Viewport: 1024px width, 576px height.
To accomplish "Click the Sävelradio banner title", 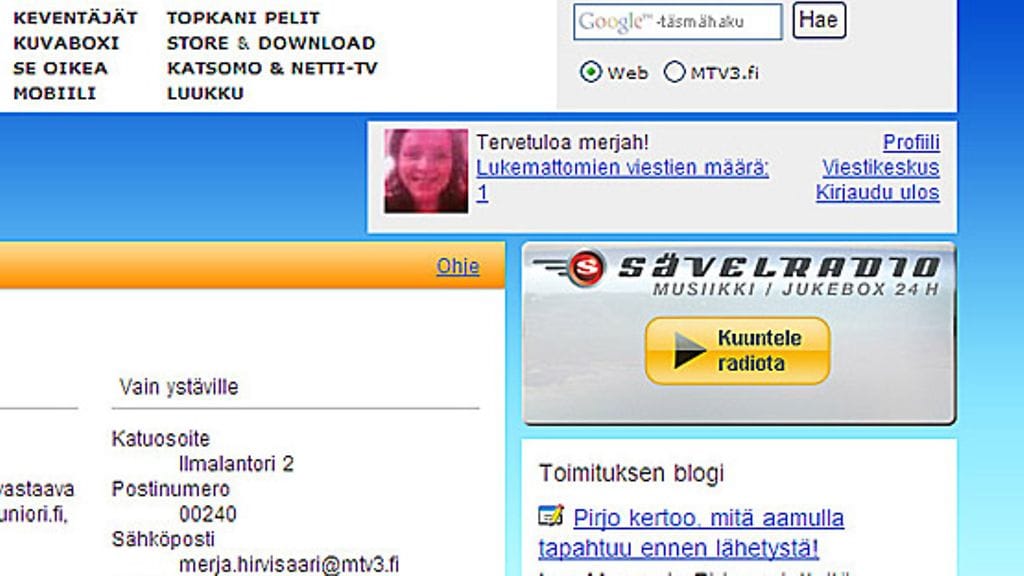I will click(x=778, y=267).
